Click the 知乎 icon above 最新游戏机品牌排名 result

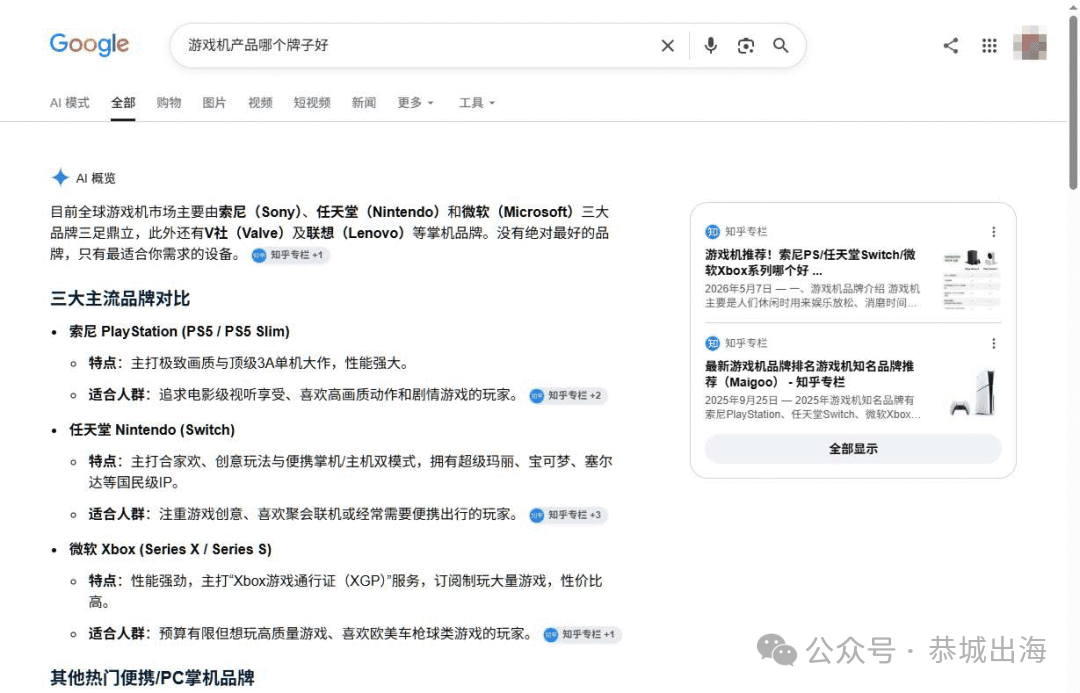pos(712,343)
